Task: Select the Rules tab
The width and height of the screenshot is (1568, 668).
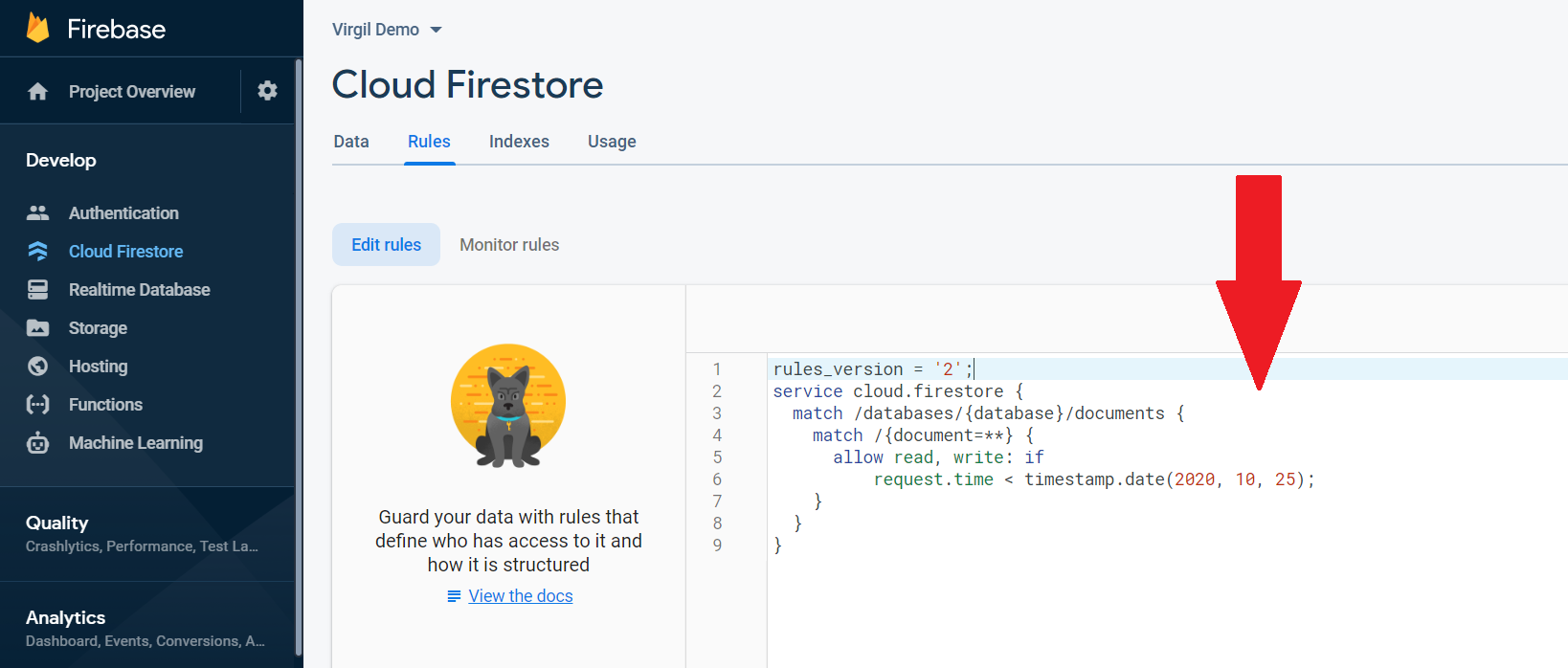Action: (x=429, y=142)
